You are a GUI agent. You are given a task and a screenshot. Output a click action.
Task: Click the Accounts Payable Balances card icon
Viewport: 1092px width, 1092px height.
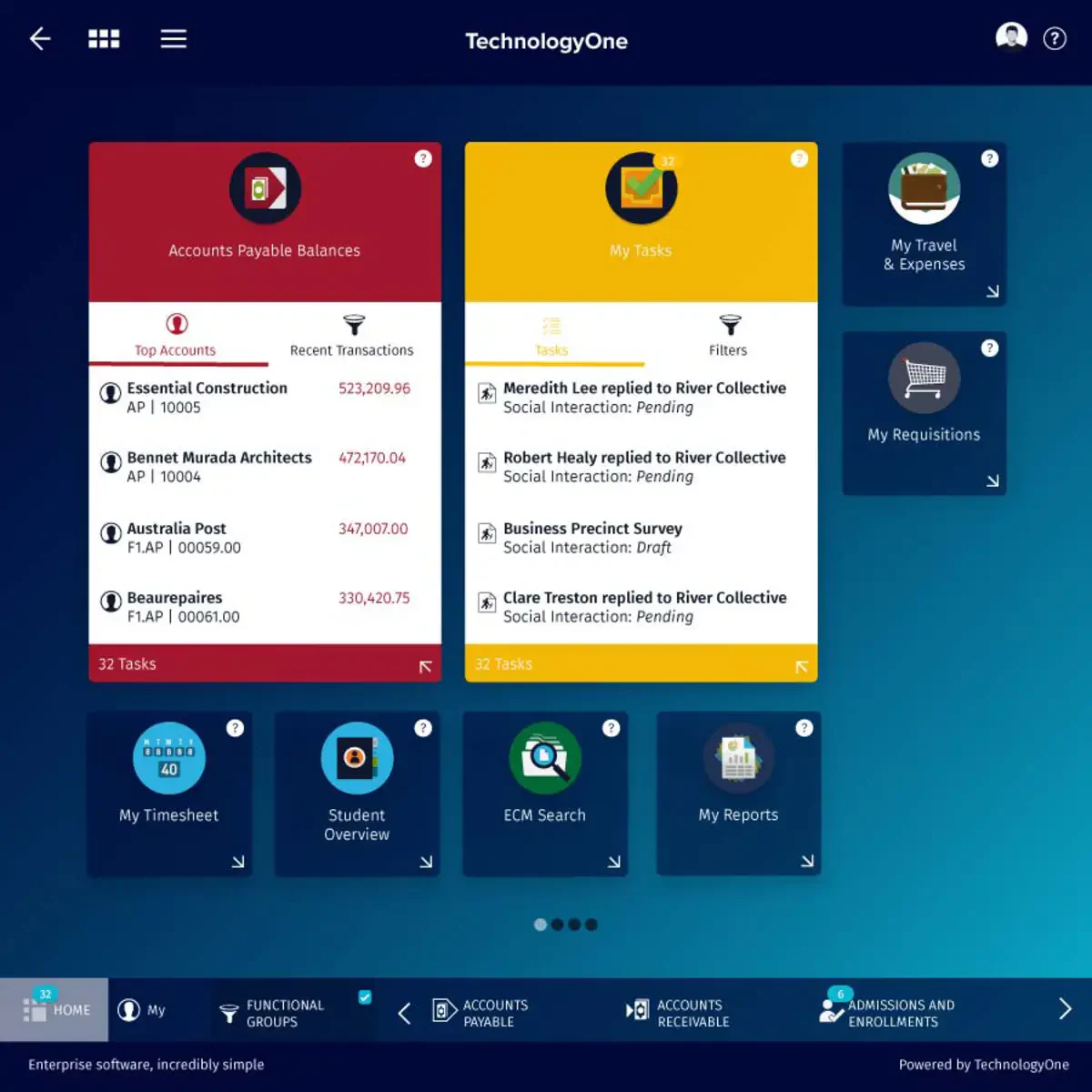[x=265, y=188]
